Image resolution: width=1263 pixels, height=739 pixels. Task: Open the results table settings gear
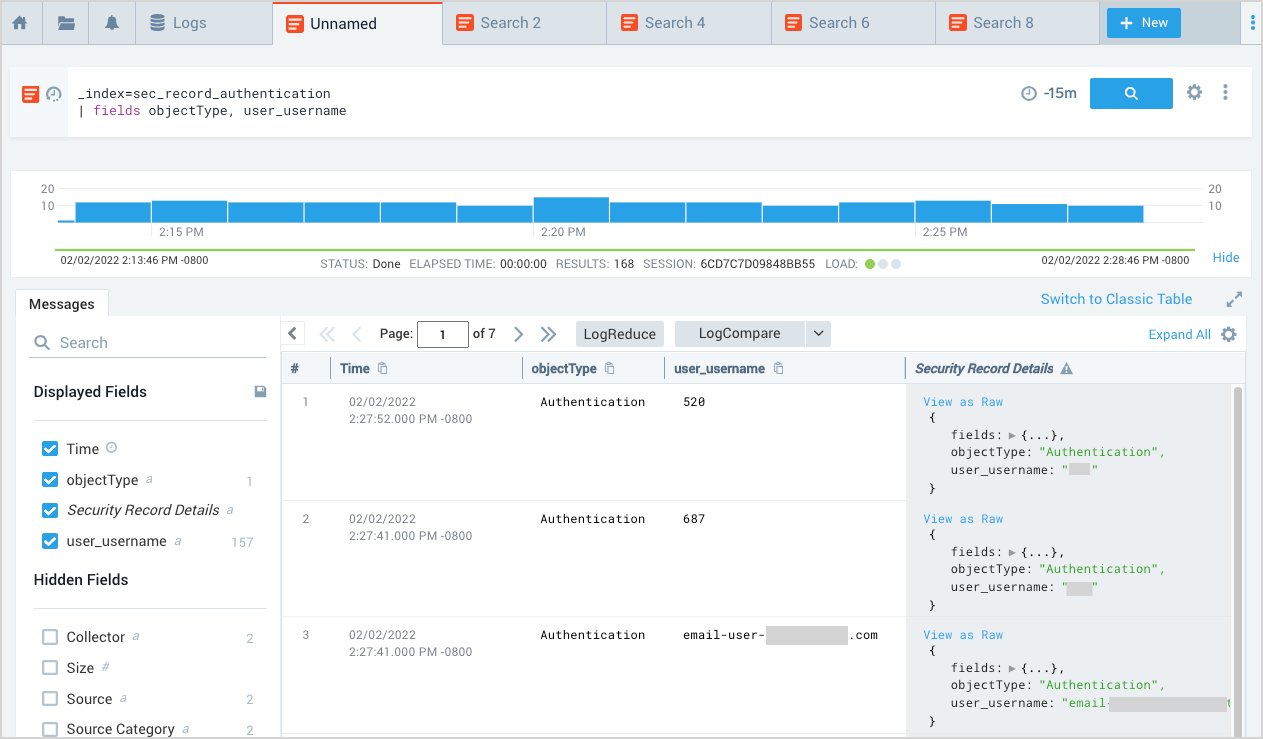(x=1229, y=335)
